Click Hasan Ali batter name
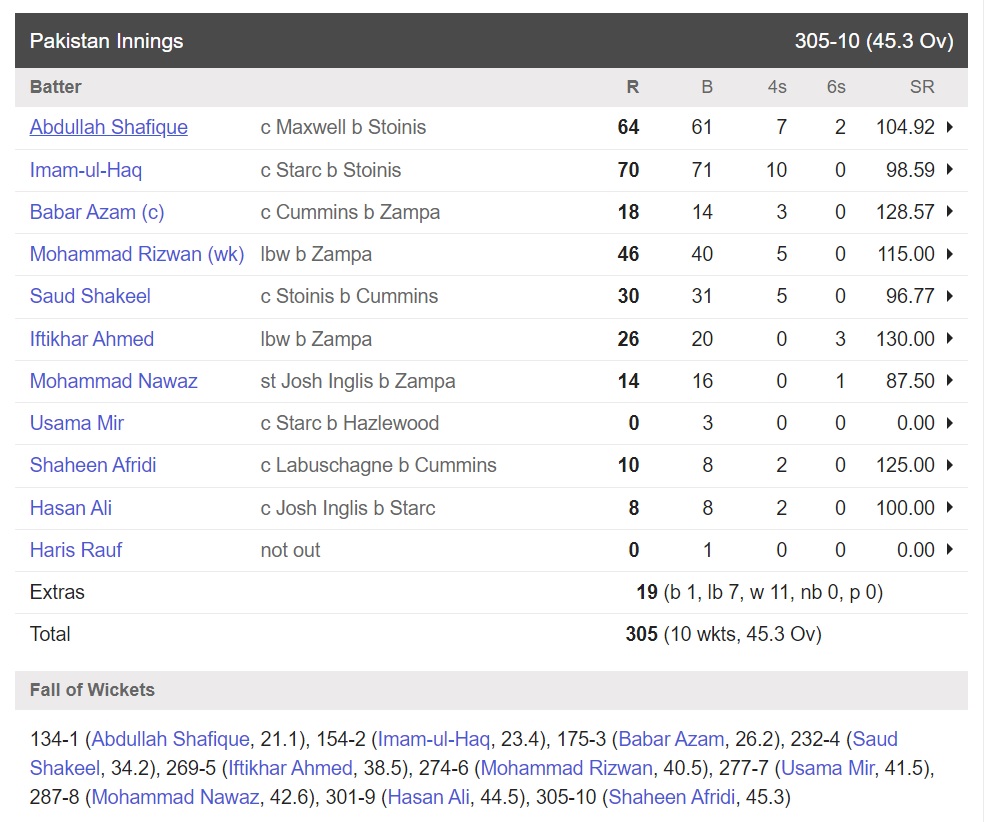This screenshot has height=822, width=986. [x=71, y=508]
